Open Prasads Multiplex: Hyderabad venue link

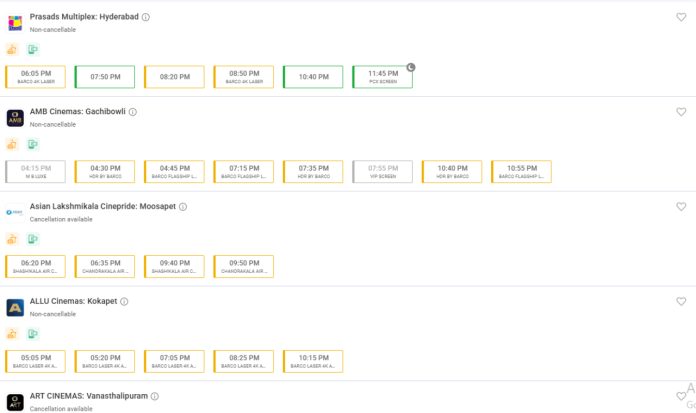pos(84,17)
